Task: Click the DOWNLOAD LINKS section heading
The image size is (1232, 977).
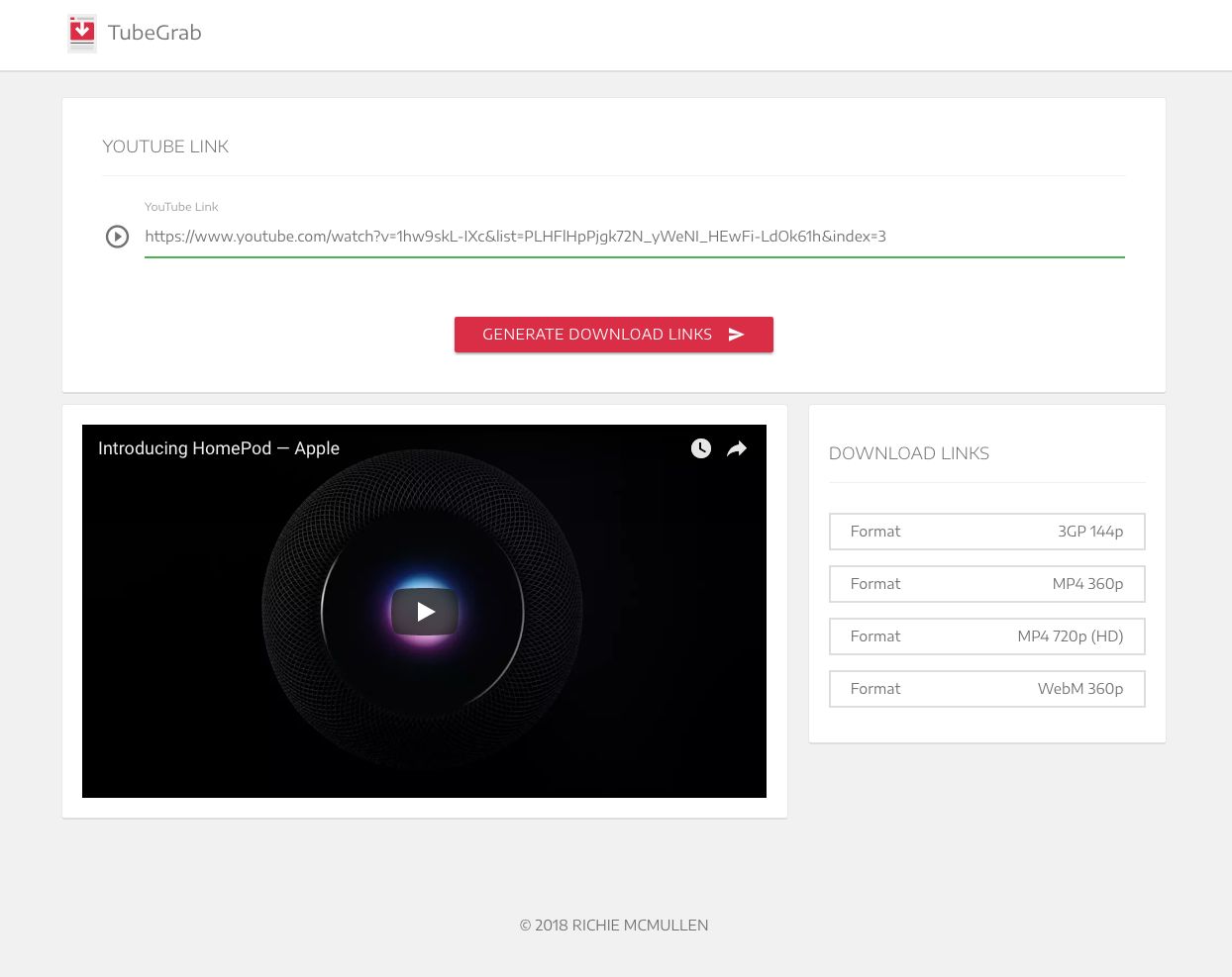Action: click(x=909, y=453)
